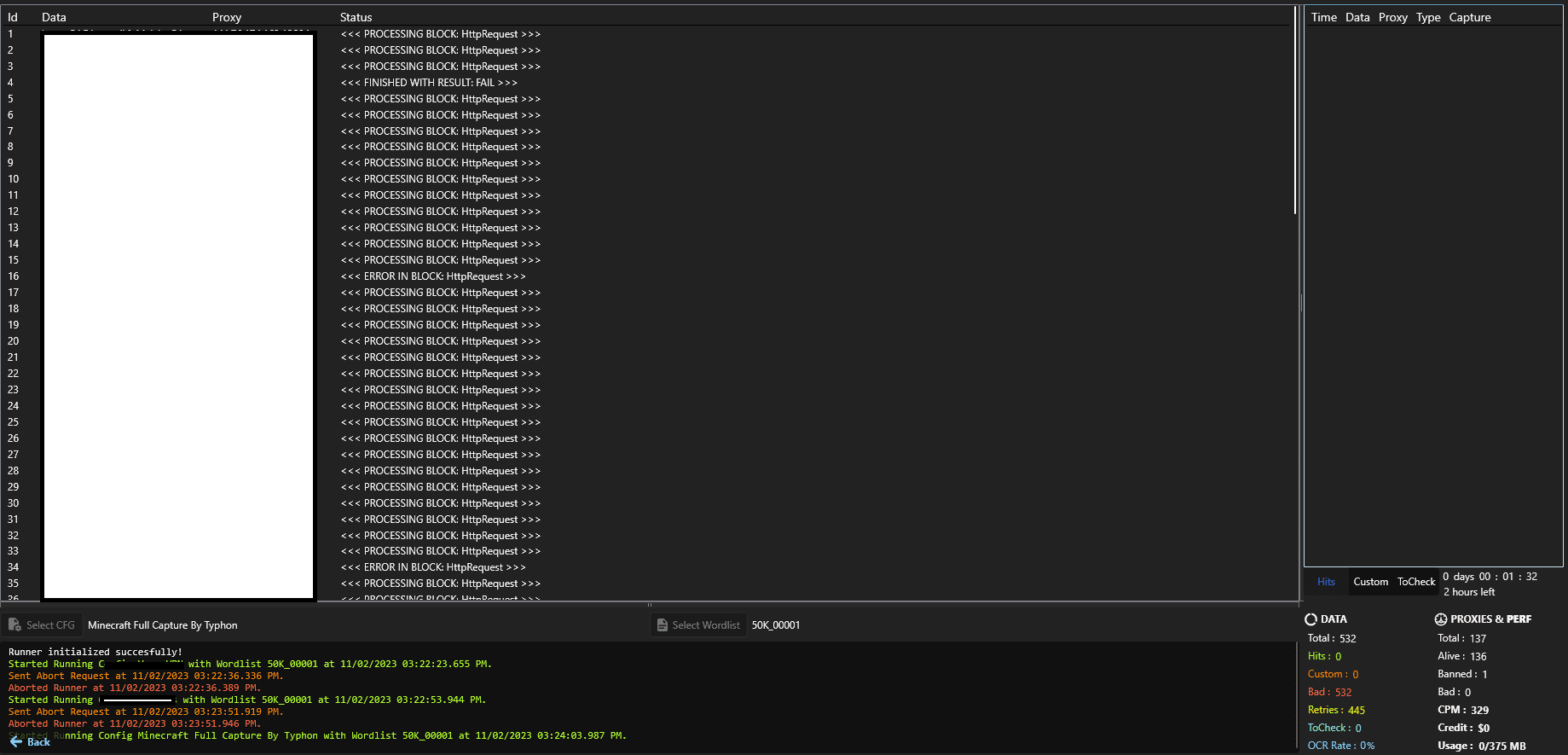Click the wordlist name 50K_00001

click(x=776, y=625)
